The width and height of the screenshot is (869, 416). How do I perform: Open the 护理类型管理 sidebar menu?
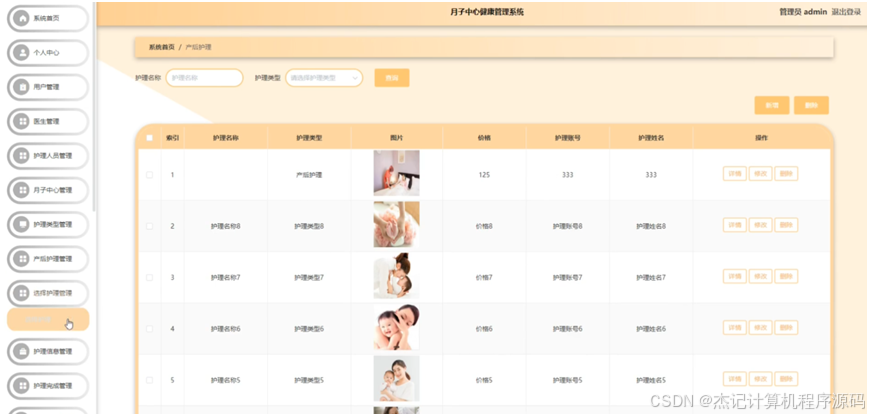[48, 224]
